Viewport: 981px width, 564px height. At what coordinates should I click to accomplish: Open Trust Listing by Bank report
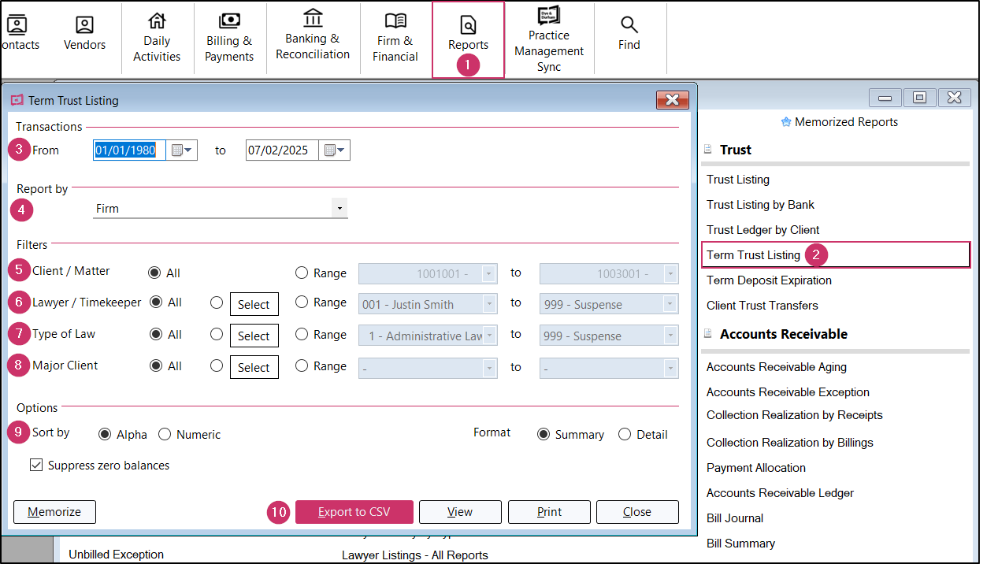[760, 205]
